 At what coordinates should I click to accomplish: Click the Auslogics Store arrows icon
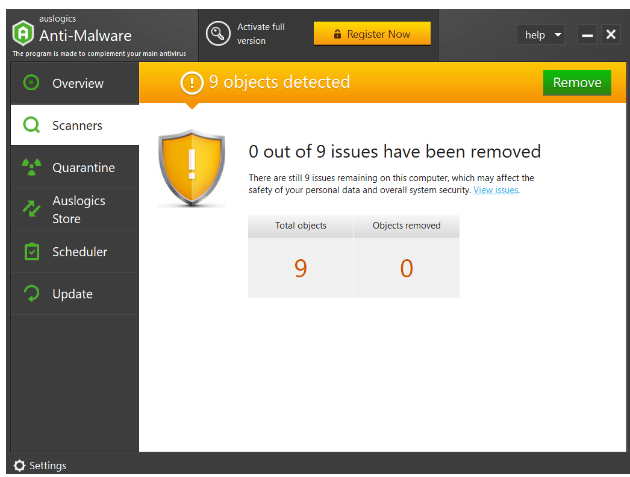pos(31,209)
